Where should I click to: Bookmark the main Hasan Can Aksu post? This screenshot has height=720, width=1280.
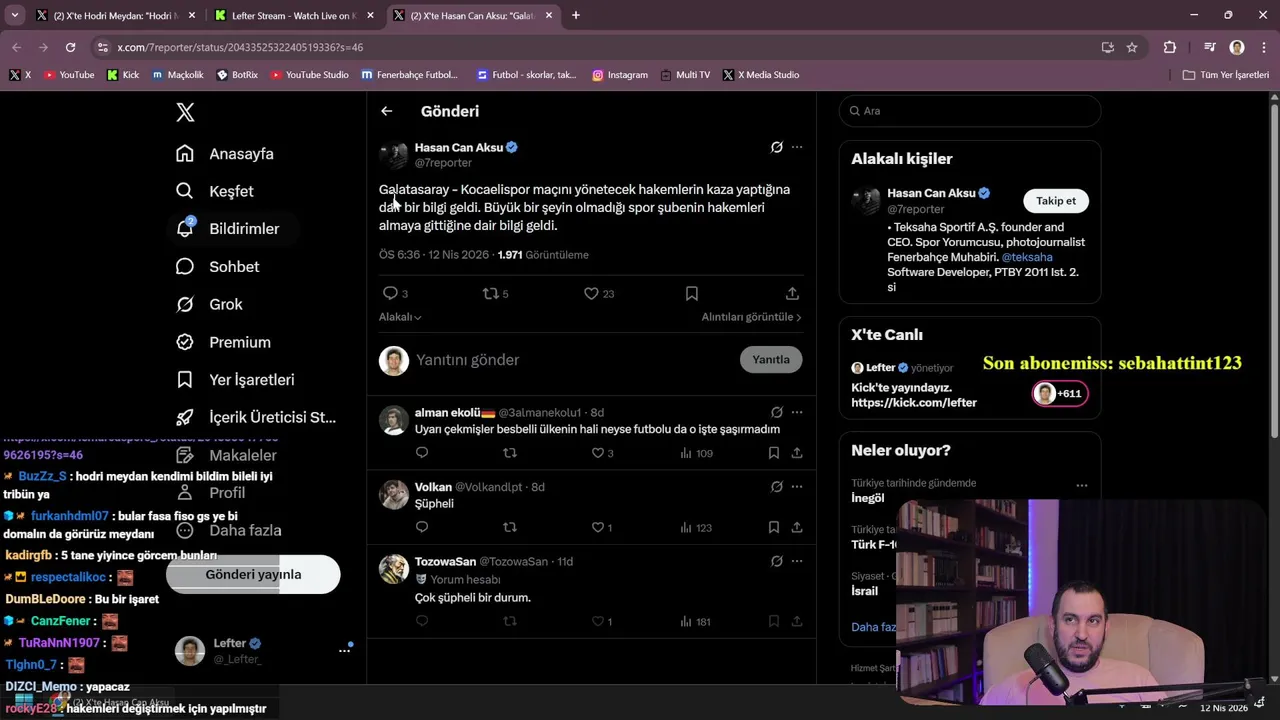tap(692, 293)
